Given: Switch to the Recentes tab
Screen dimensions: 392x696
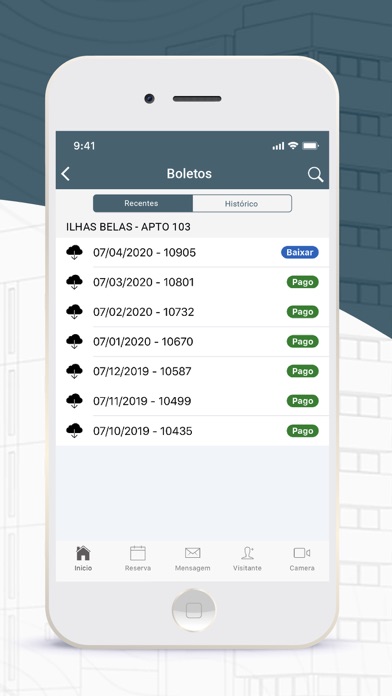Looking at the screenshot, I should (143, 203).
